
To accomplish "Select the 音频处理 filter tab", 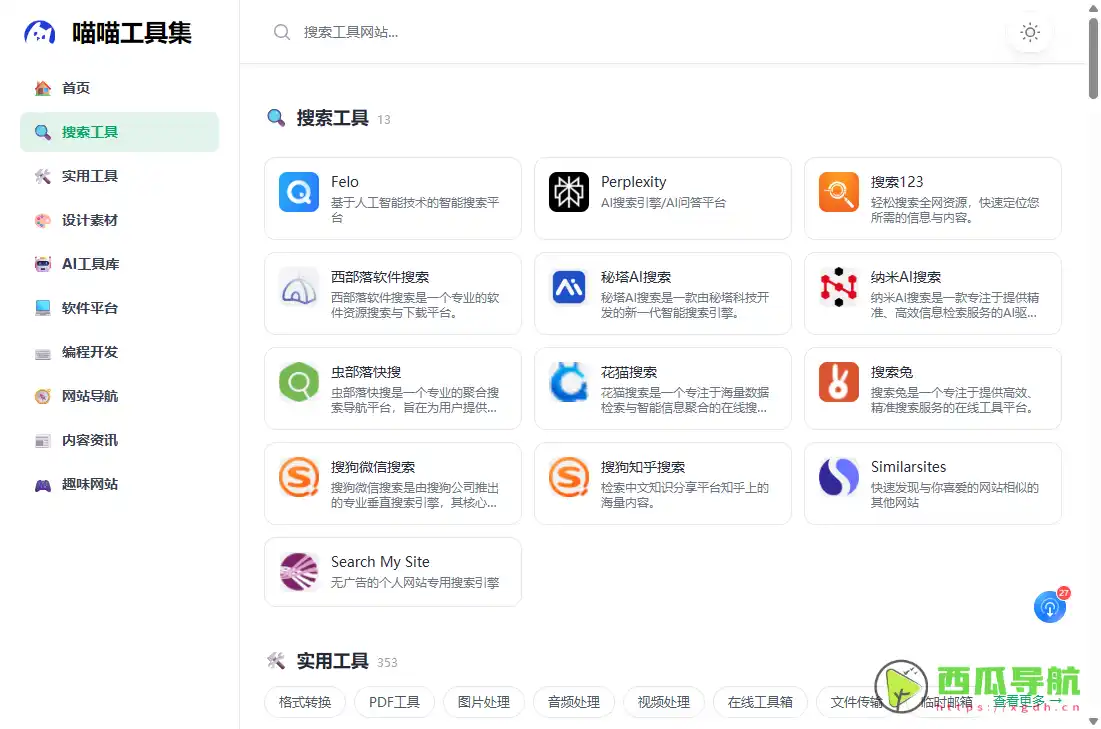I will click(x=574, y=702).
